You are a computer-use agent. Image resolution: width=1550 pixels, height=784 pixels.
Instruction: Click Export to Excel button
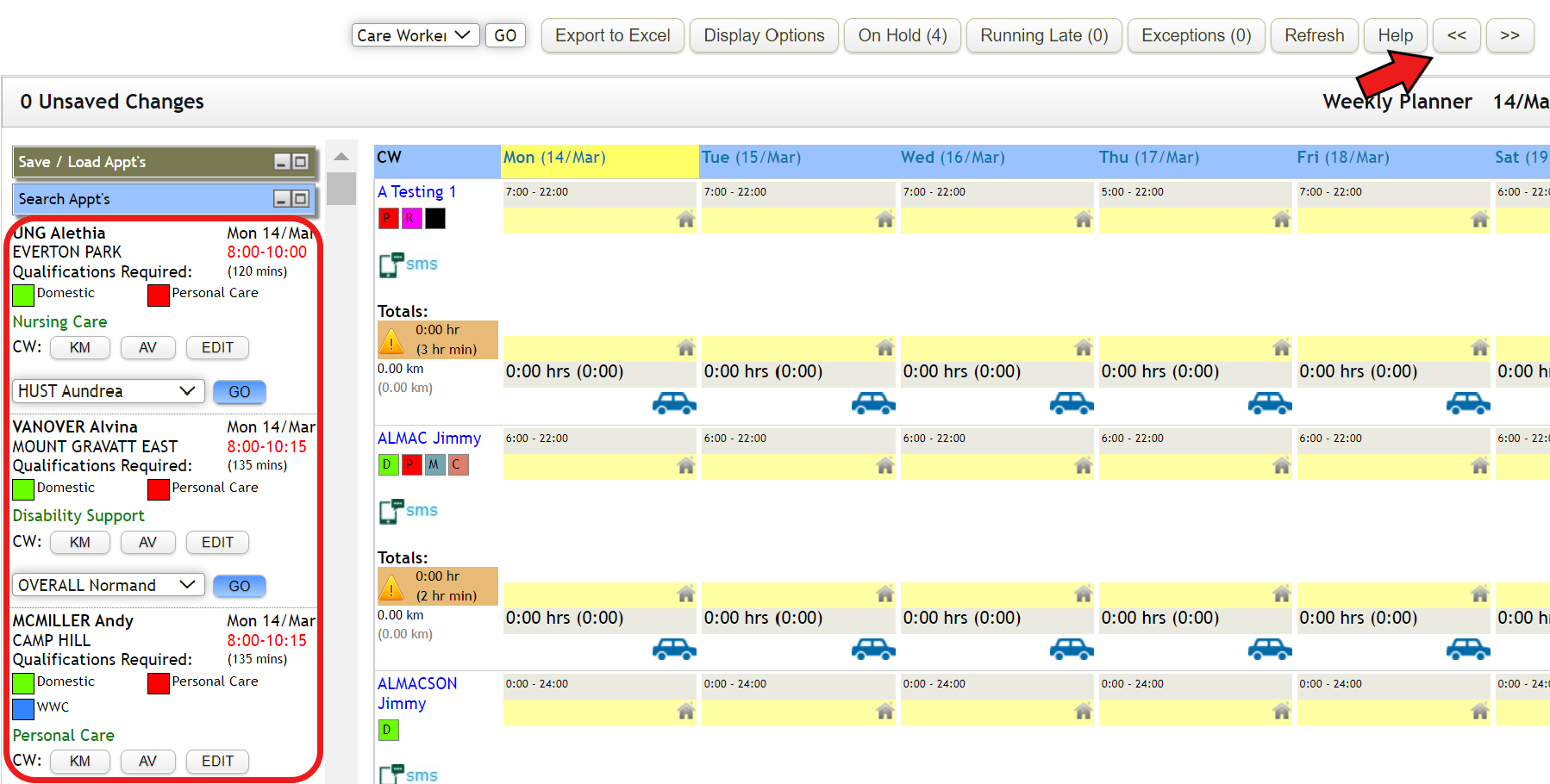612,35
